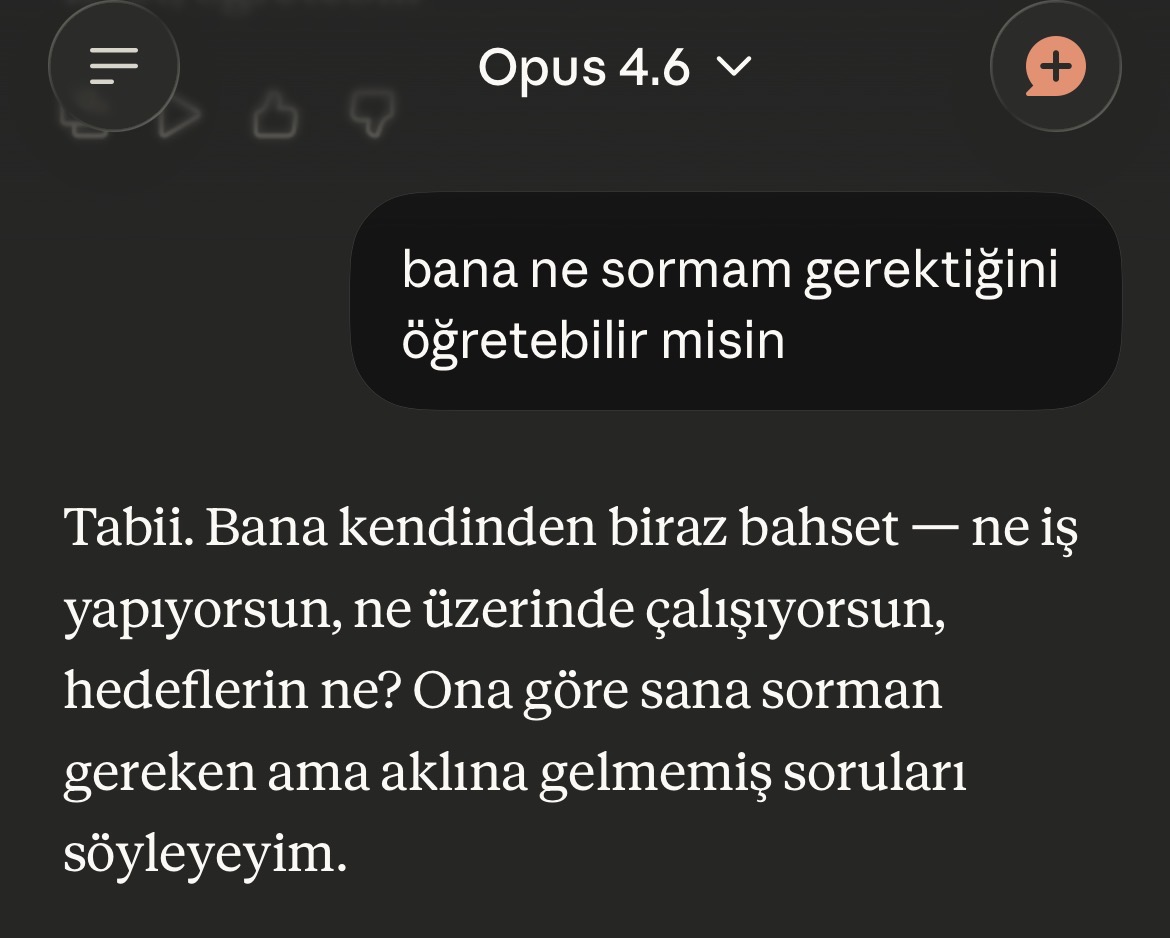This screenshot has height=938, width=1170.
Task: Tap the text "öğretebilir misin" in the bubble
Action: 593,342
